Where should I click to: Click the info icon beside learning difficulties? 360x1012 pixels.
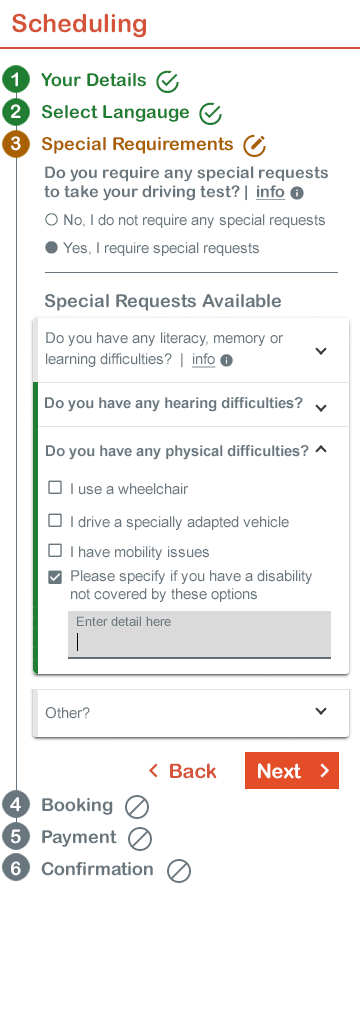[226, 361]
